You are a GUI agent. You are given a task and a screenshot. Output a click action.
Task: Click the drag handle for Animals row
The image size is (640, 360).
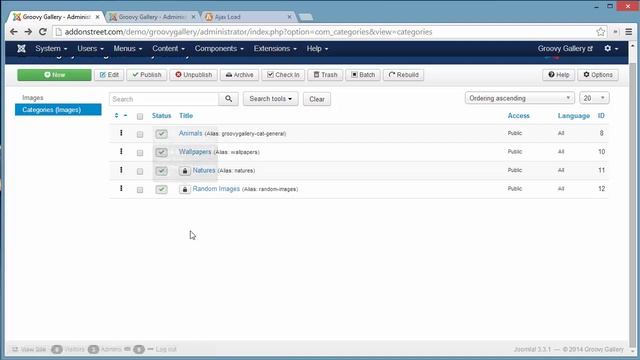(121, 133)
